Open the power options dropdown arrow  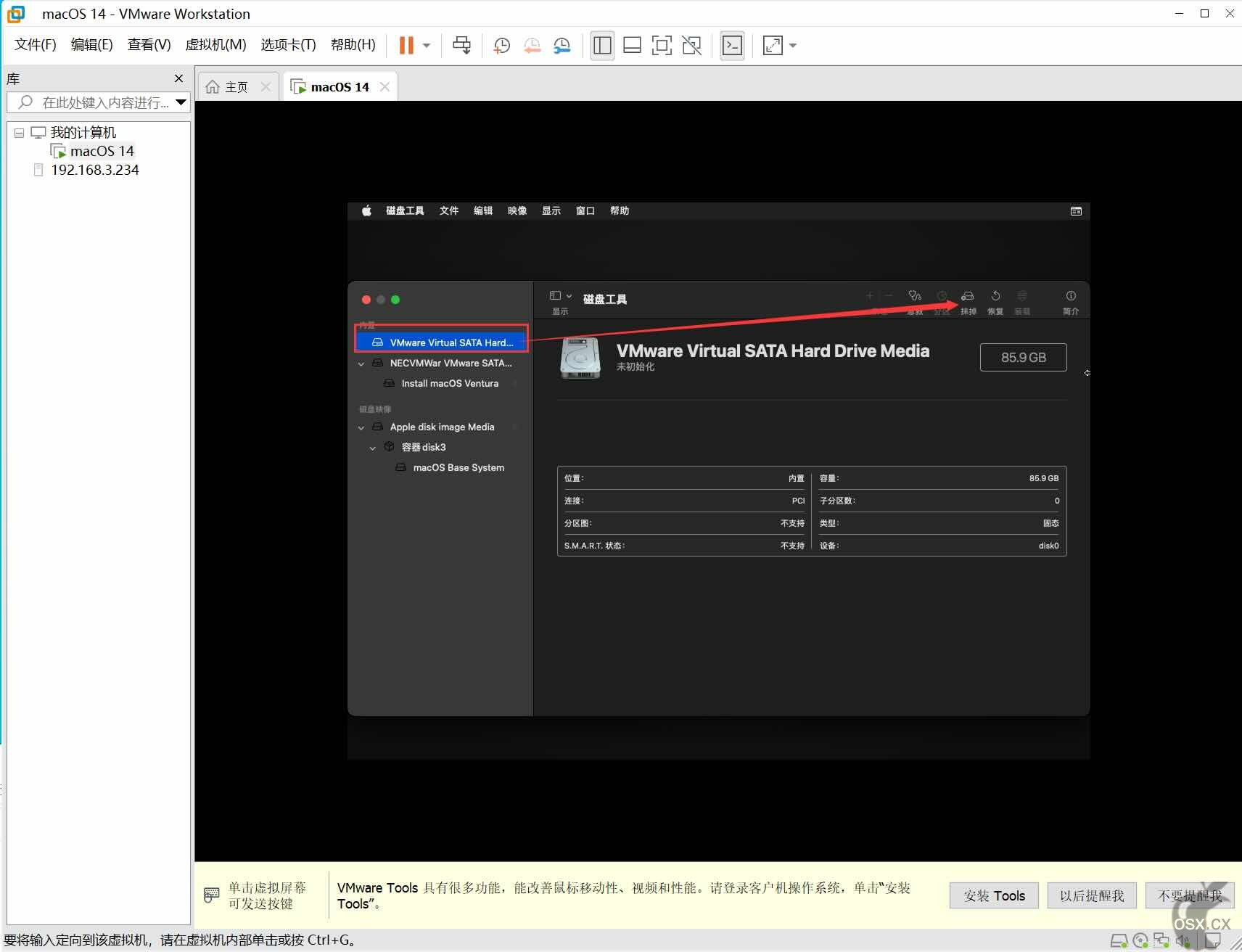427,46
